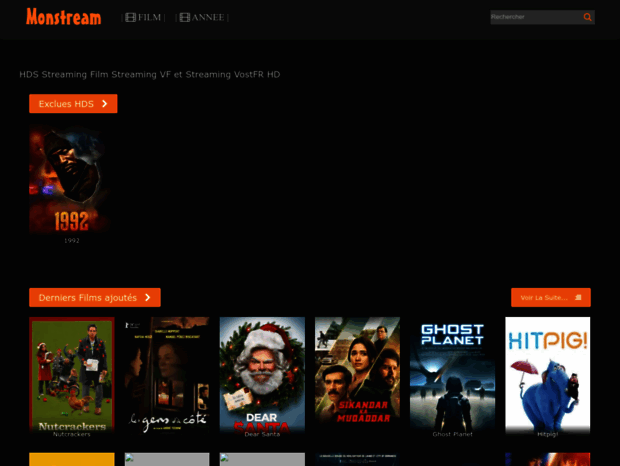The width and height of the screenshot is (620, 466).
Task: Click the Voir La Suite text
Action: click(x=544, y=298)
